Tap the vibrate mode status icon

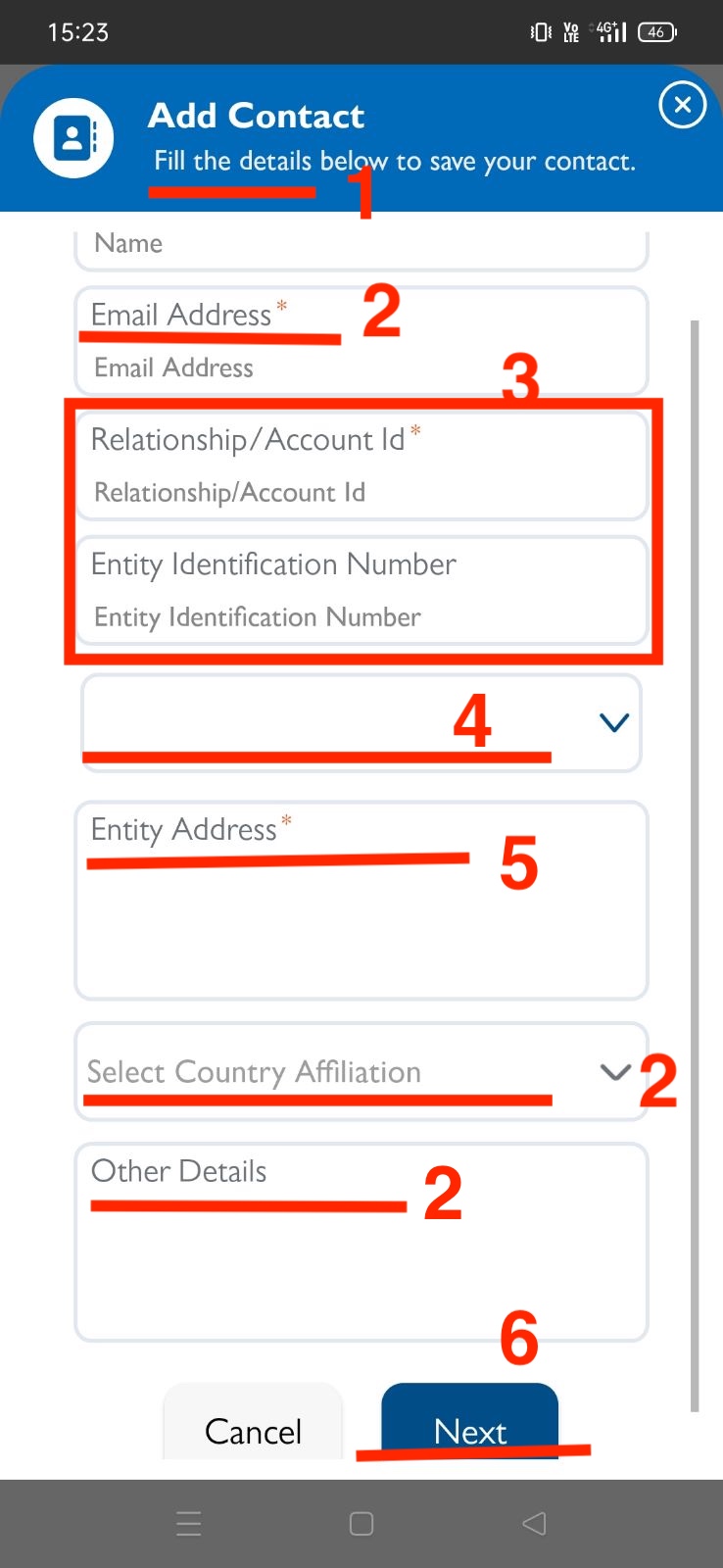pos(541,32)
